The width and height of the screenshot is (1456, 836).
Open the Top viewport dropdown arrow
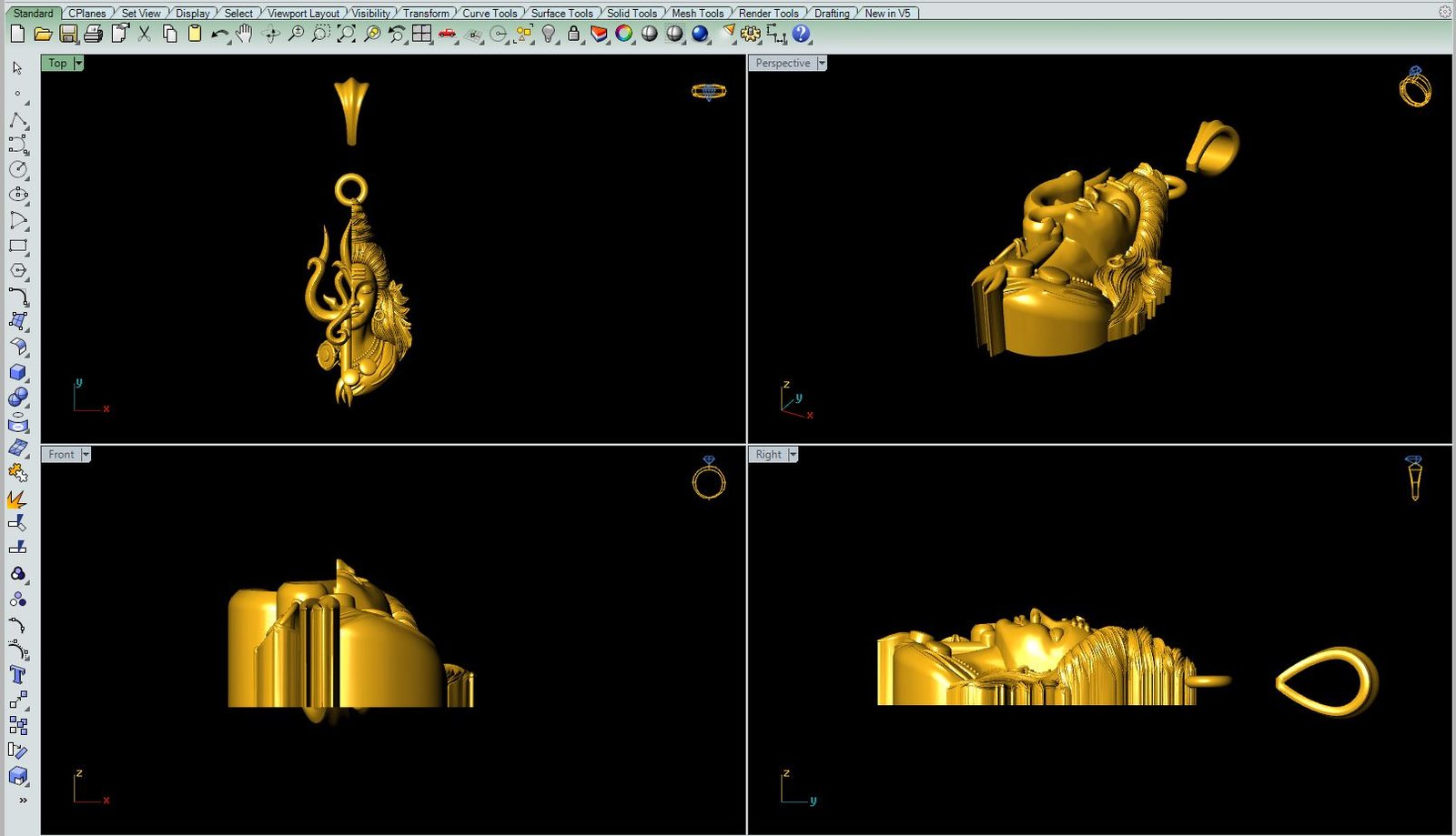[x=79, y=63]
